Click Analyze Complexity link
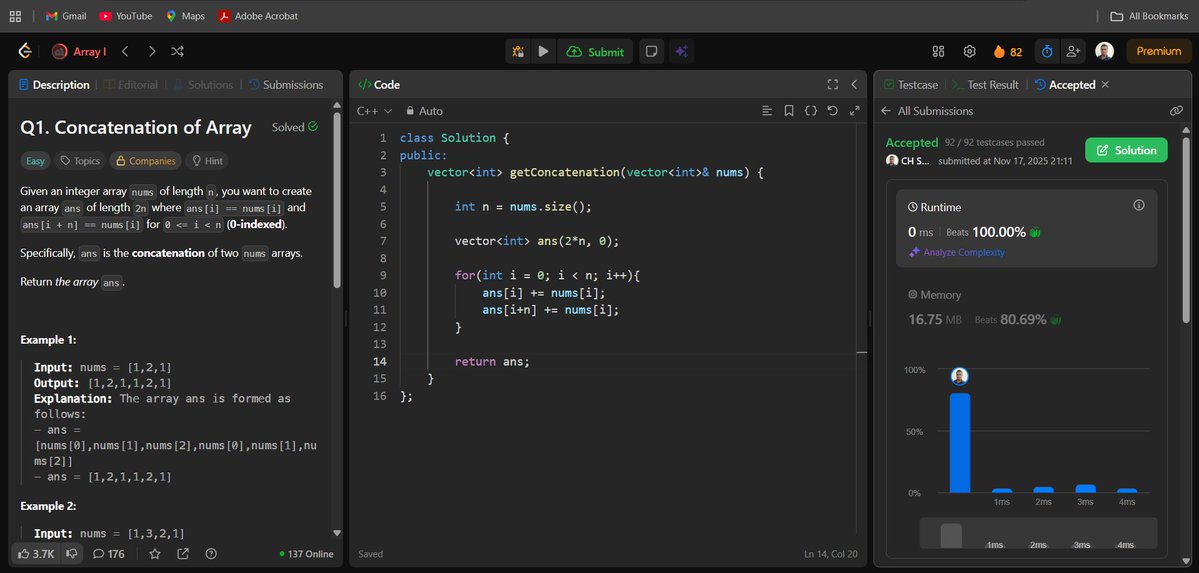This screenshot has width=1199, height=573. pos(957,252)
